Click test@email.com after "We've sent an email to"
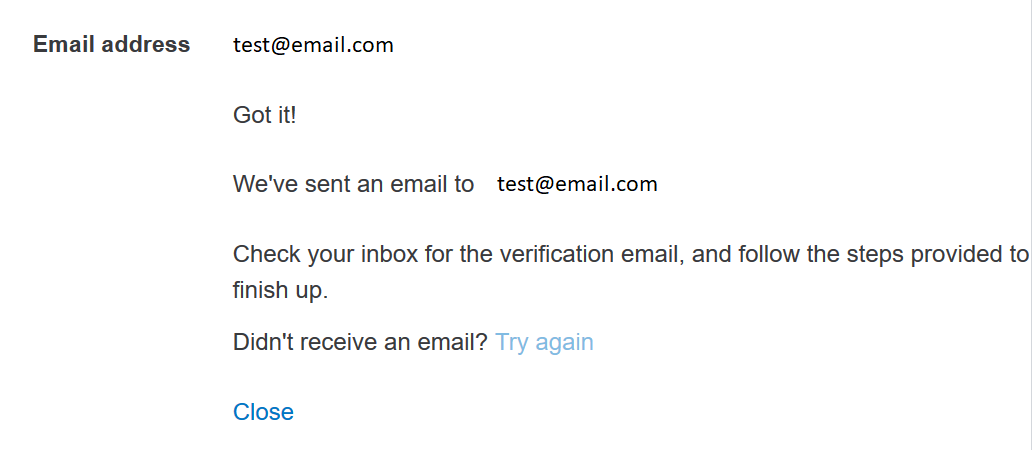The width and height of the screenshot is (1032, 450). pyautogui.click(x=577, y=184)
